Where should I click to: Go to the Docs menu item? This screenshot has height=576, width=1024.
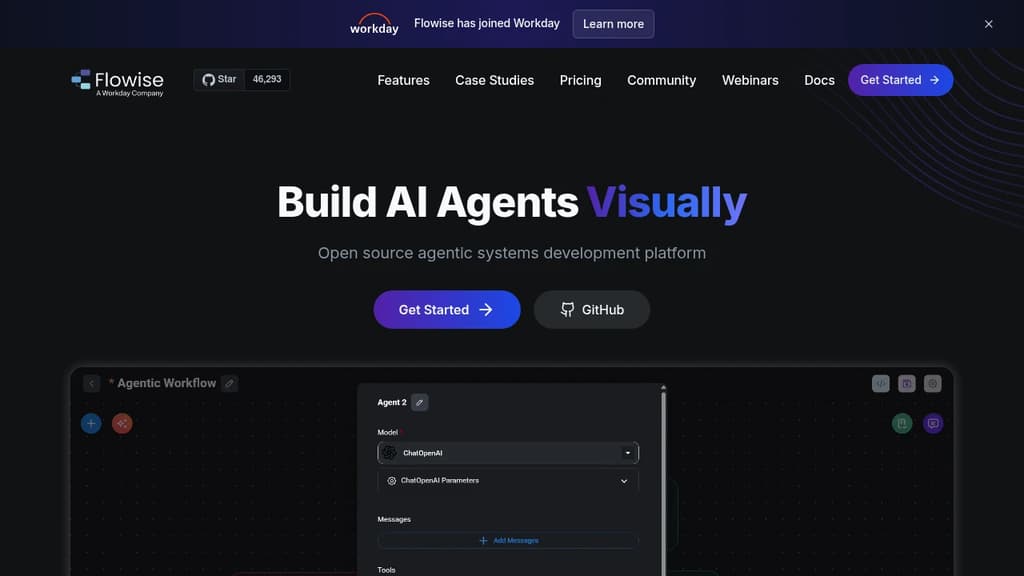point(819,80)
